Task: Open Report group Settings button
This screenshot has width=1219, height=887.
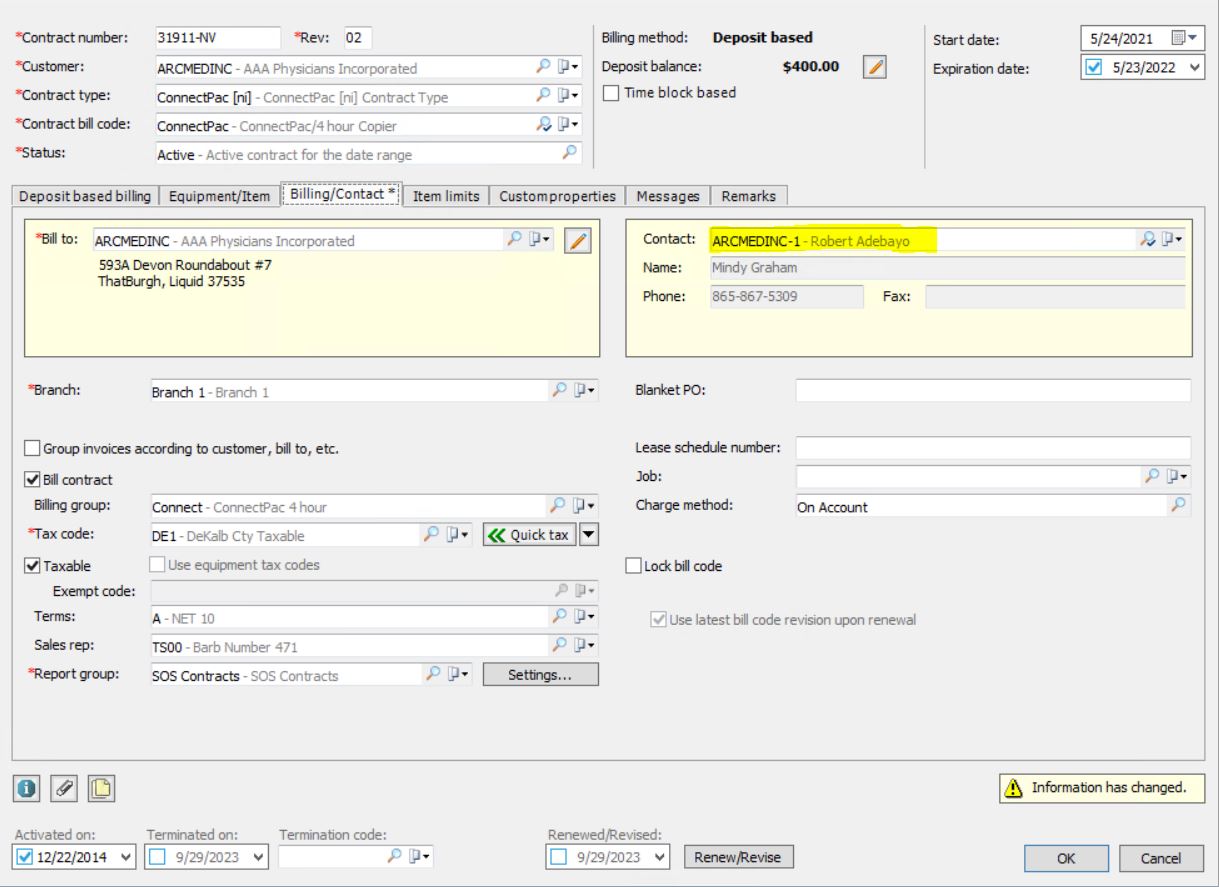Action: (x=540, y=675)
